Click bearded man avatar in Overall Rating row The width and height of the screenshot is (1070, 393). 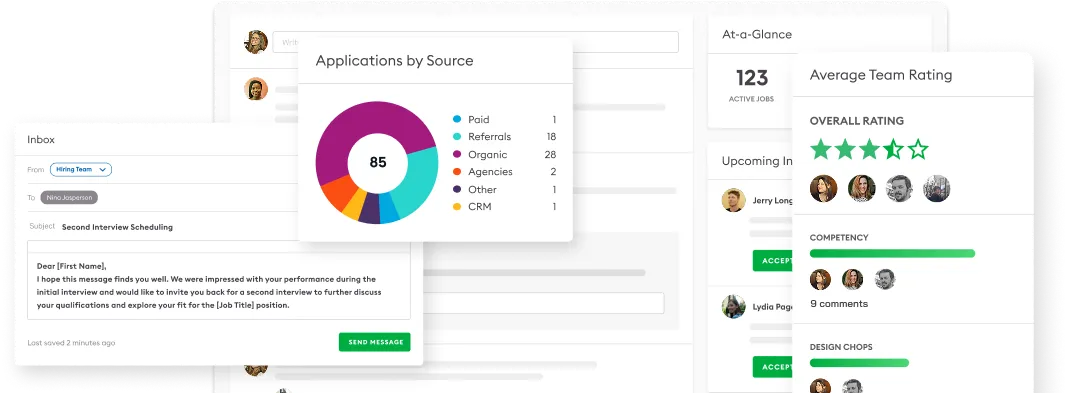click(x=899, y=188)
